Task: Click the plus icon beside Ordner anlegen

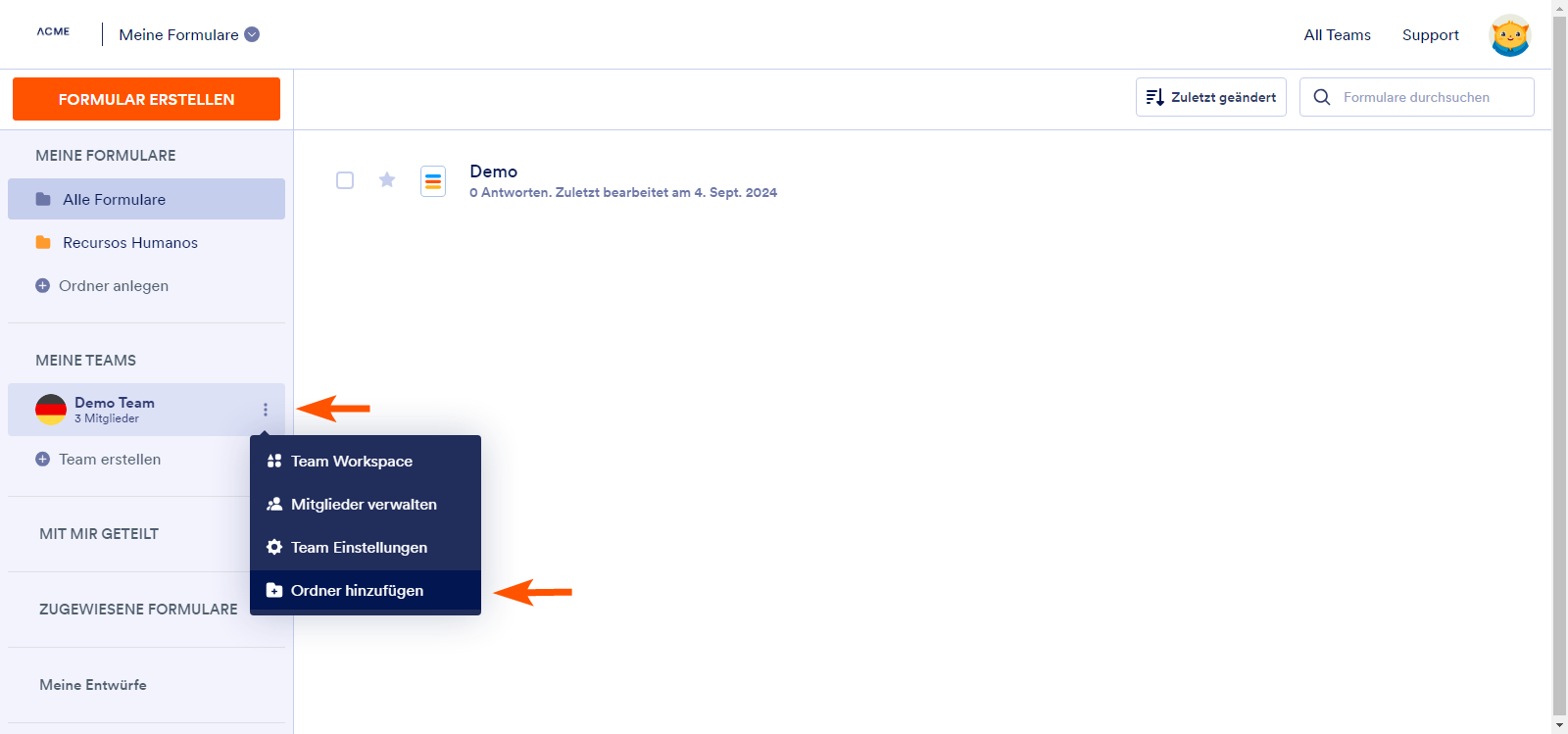Action: [x=42, y=286]
